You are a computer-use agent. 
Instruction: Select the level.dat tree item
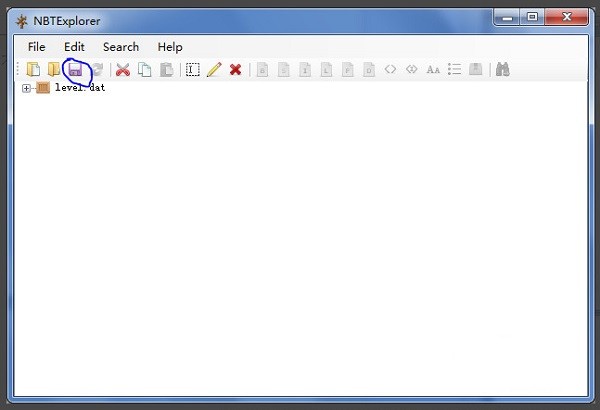click(79, 88)
